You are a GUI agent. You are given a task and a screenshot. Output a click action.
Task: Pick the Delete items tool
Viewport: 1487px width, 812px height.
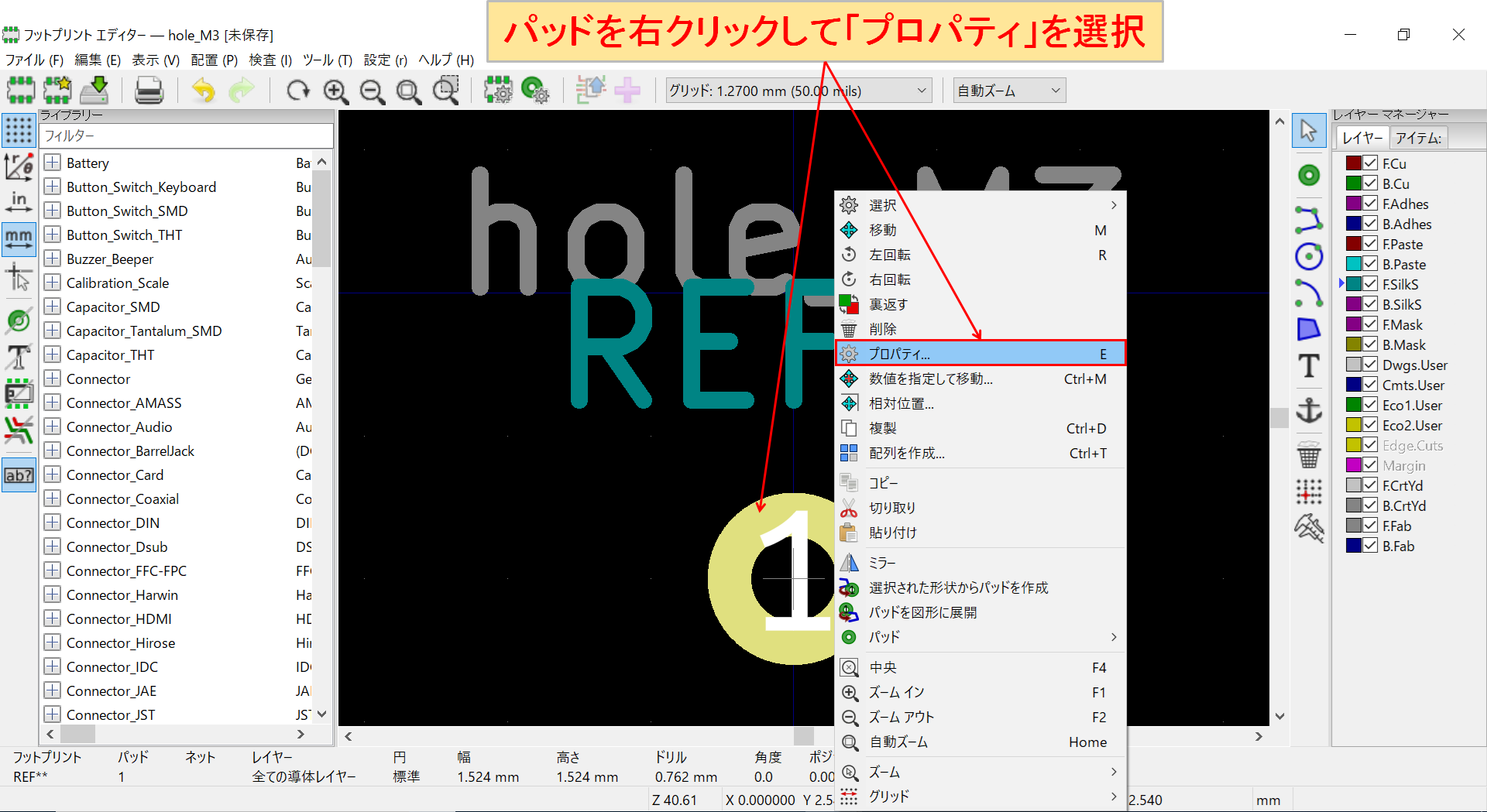[1309, 456]
